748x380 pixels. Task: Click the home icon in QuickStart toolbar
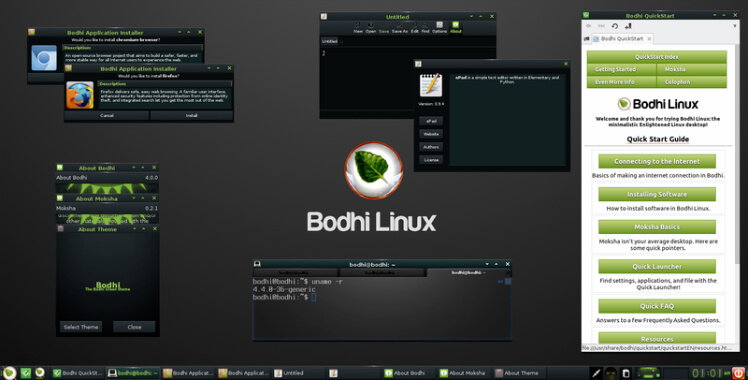627,26
